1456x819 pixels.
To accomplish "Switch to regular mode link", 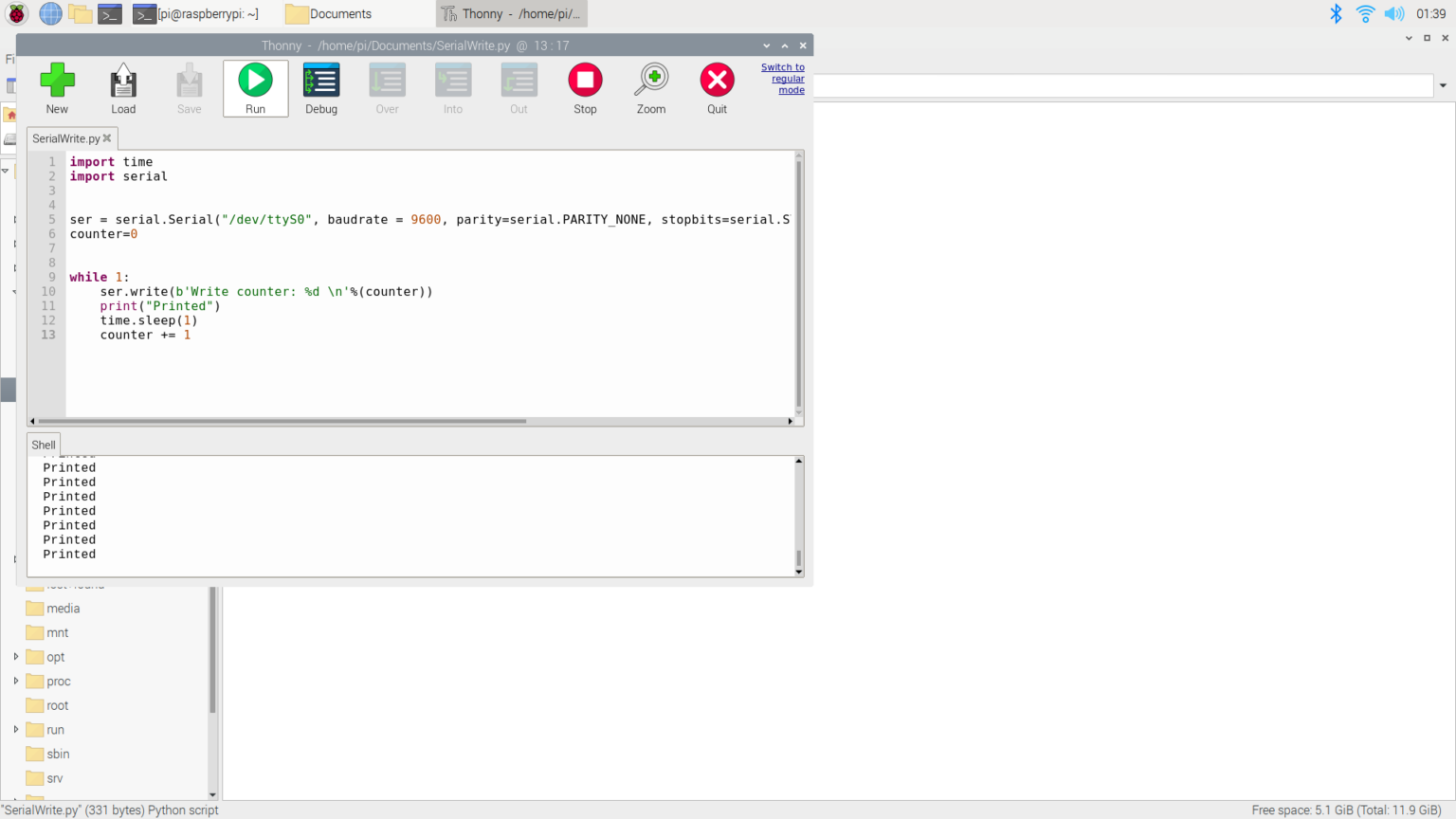I will (x=783, y=79).
